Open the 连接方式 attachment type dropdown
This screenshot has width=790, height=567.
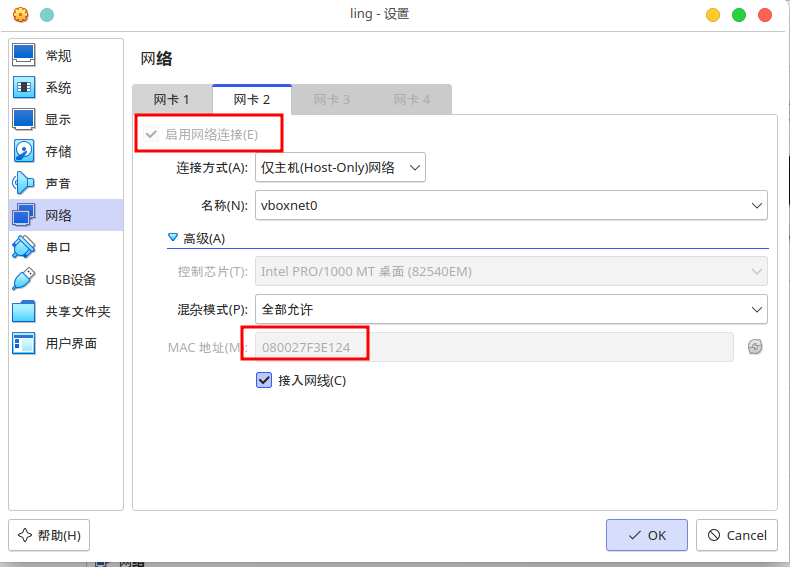point(340,168)
